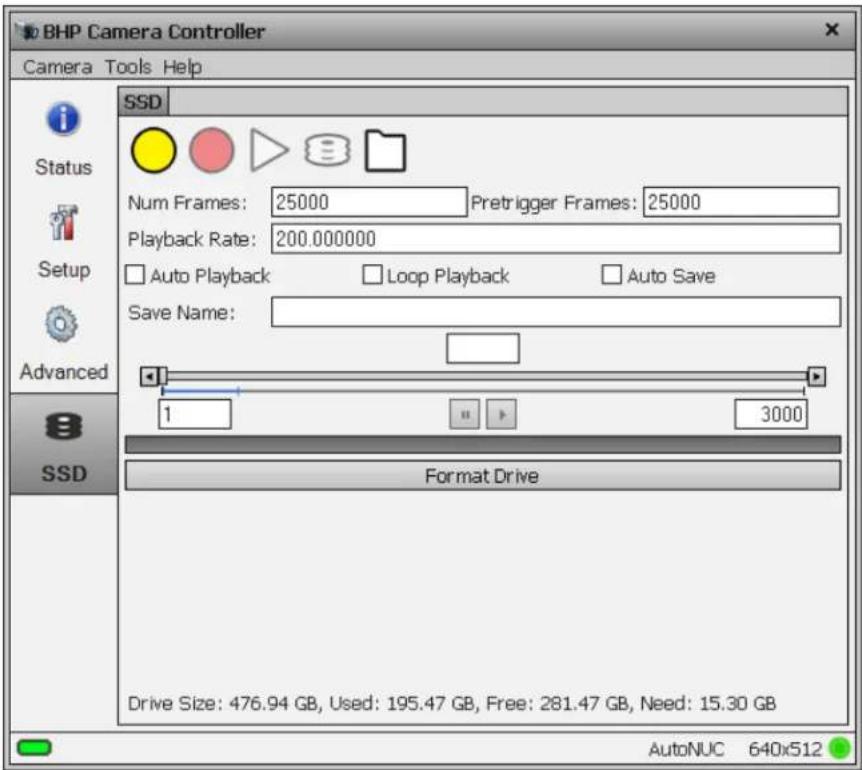This screenshot has height=770, width=862.
Task: Click the dark progress bar
Action: pyautogui.click(x=483, y=445)
